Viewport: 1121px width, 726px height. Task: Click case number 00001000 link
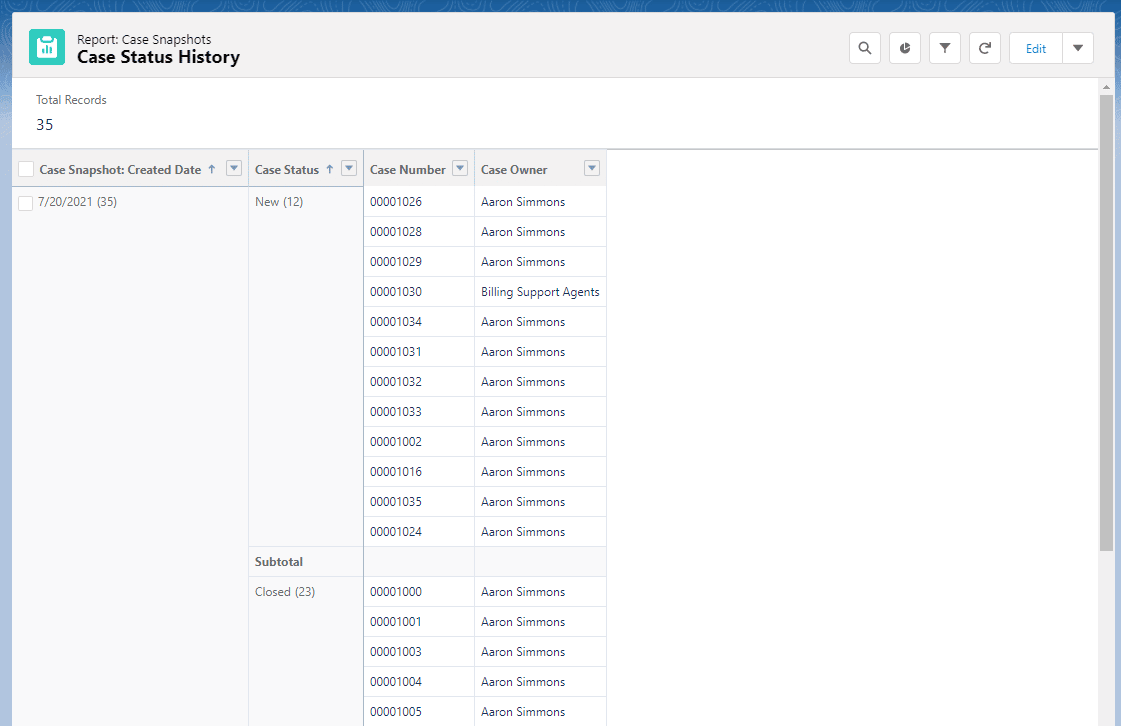pyautogui.click(x=396, y=592)
